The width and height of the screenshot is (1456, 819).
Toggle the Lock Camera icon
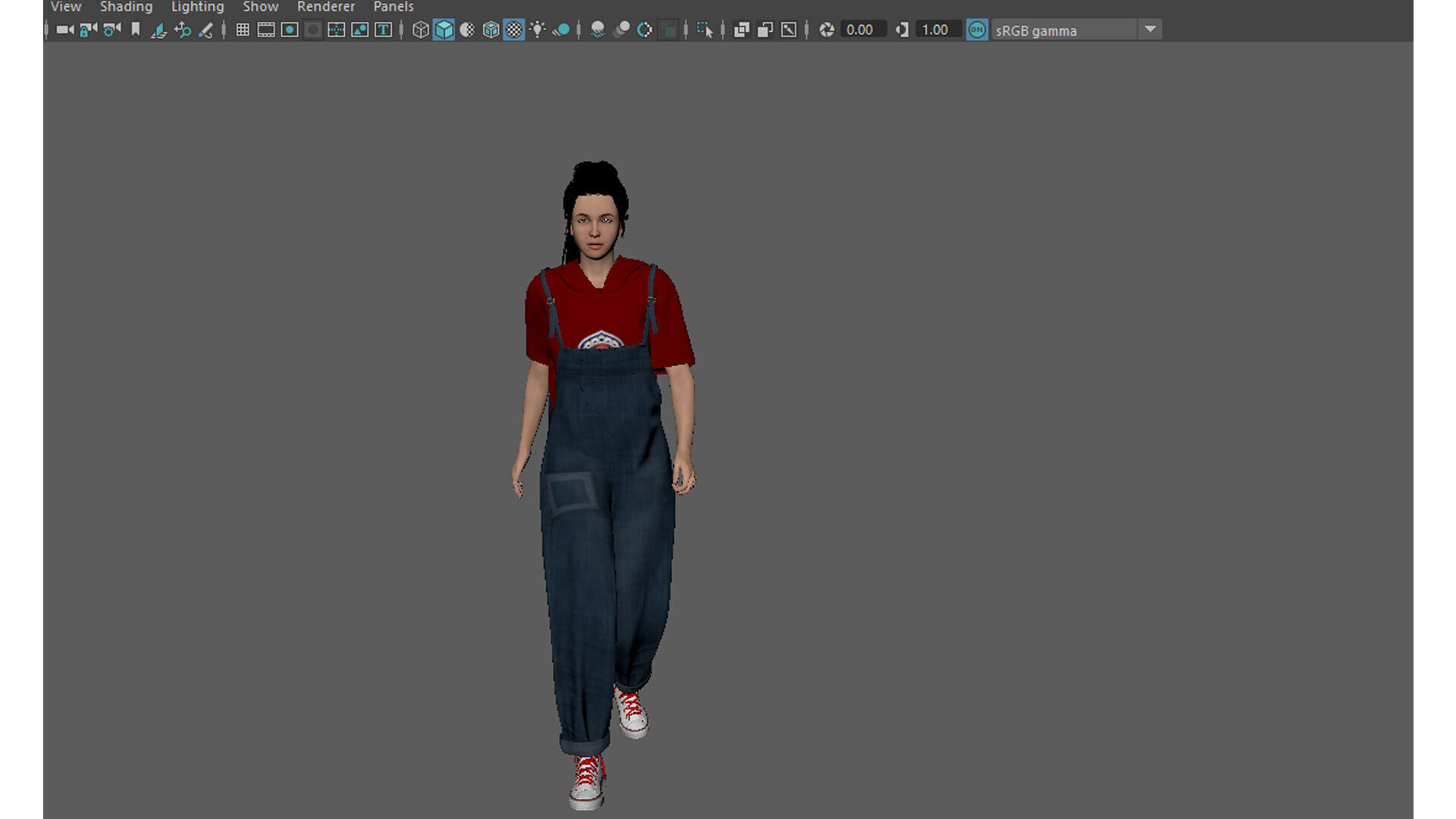89,30
